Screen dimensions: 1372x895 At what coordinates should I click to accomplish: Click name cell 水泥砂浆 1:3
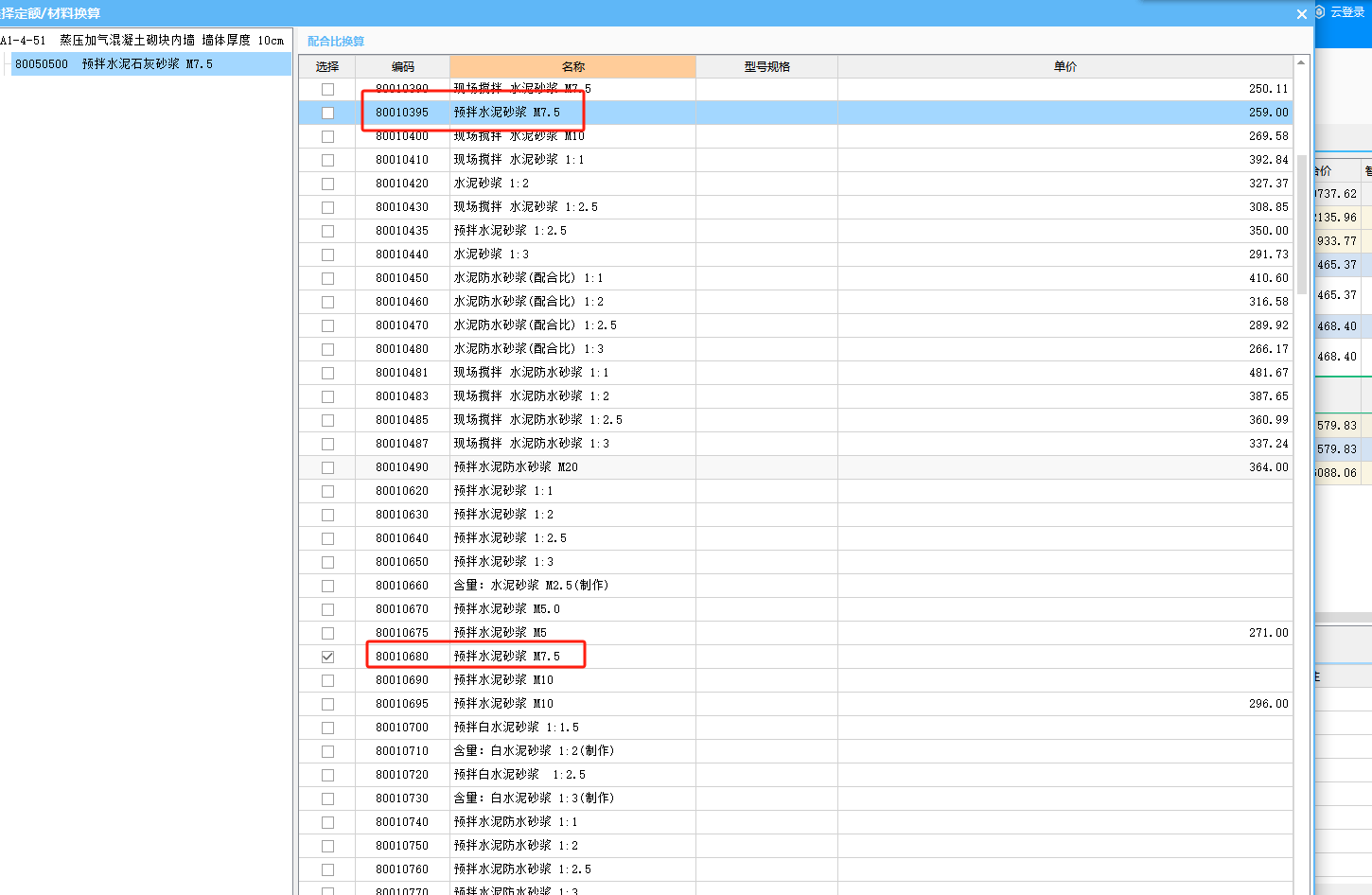click(573, 254)
